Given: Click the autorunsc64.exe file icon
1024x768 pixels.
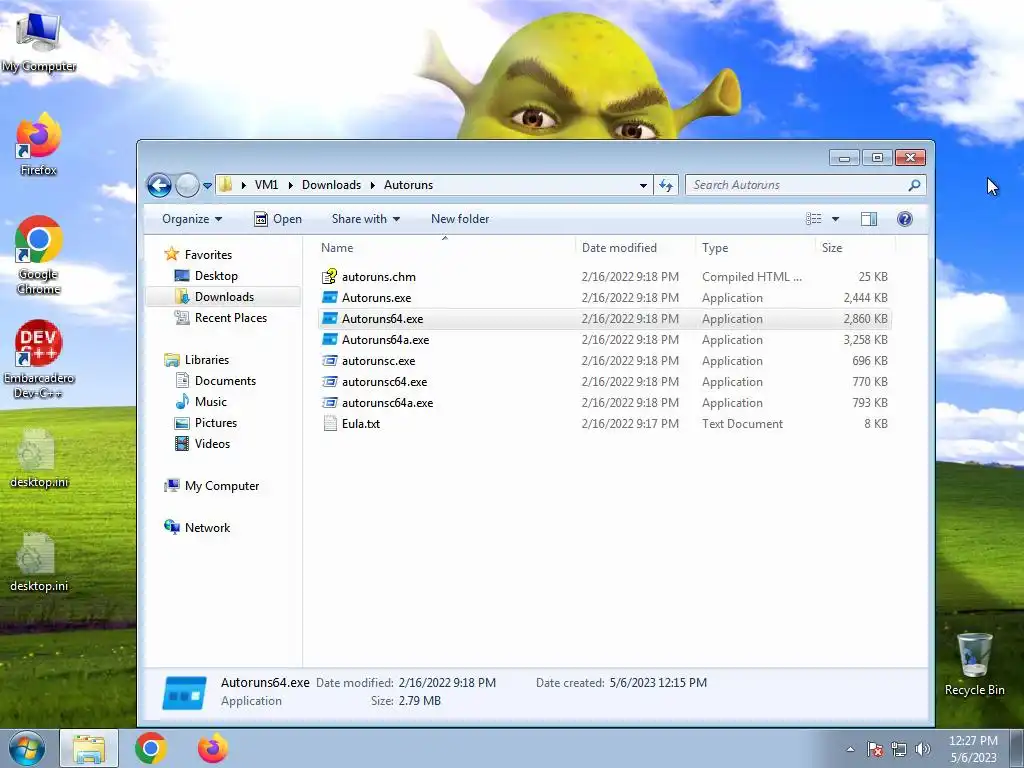Looking at the screenshot, I should point(330,381).
